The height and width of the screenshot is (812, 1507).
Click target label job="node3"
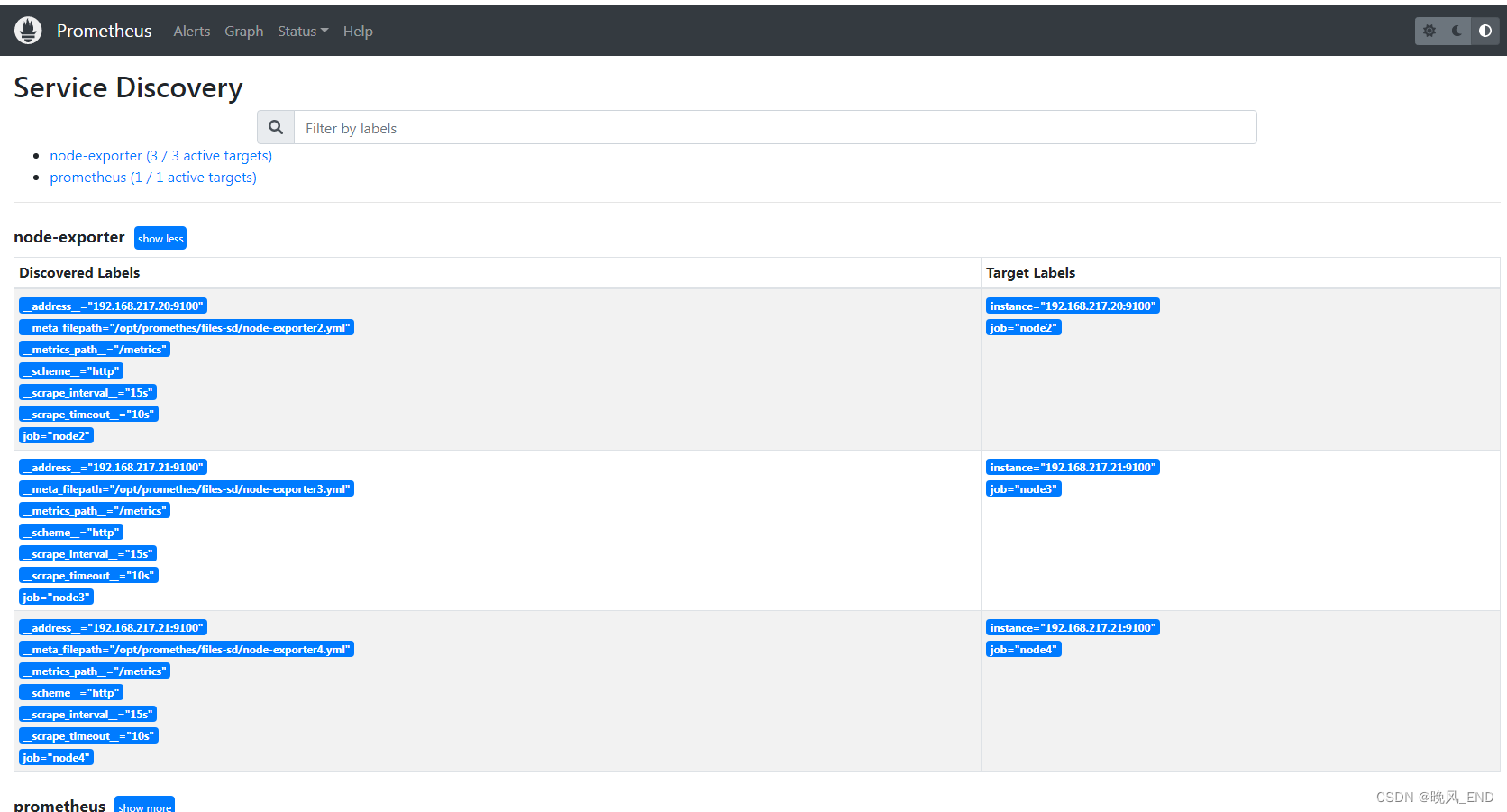(1024, 489)
